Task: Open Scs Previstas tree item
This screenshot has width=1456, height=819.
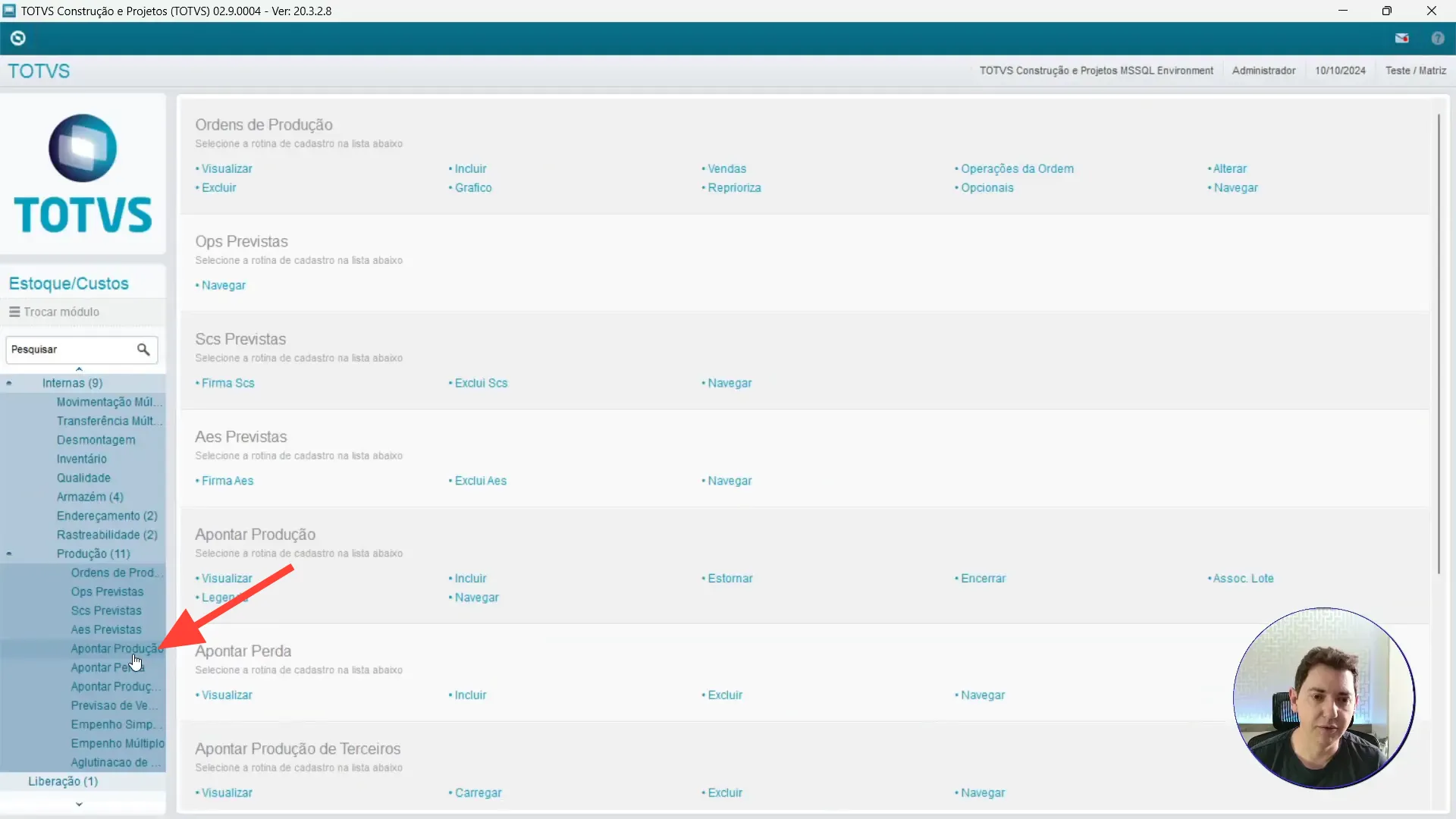Action: pyautogui.click(x=106, y=610)
